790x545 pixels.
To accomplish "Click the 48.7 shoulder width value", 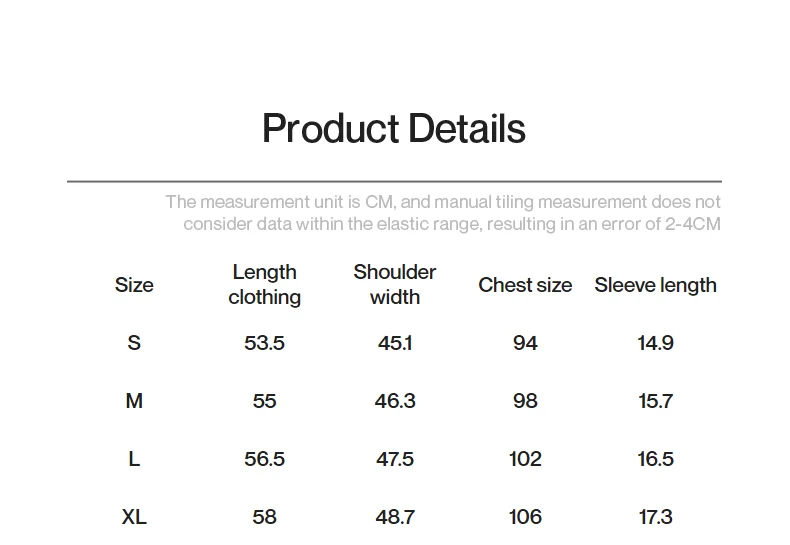I will tap(395, 517).
